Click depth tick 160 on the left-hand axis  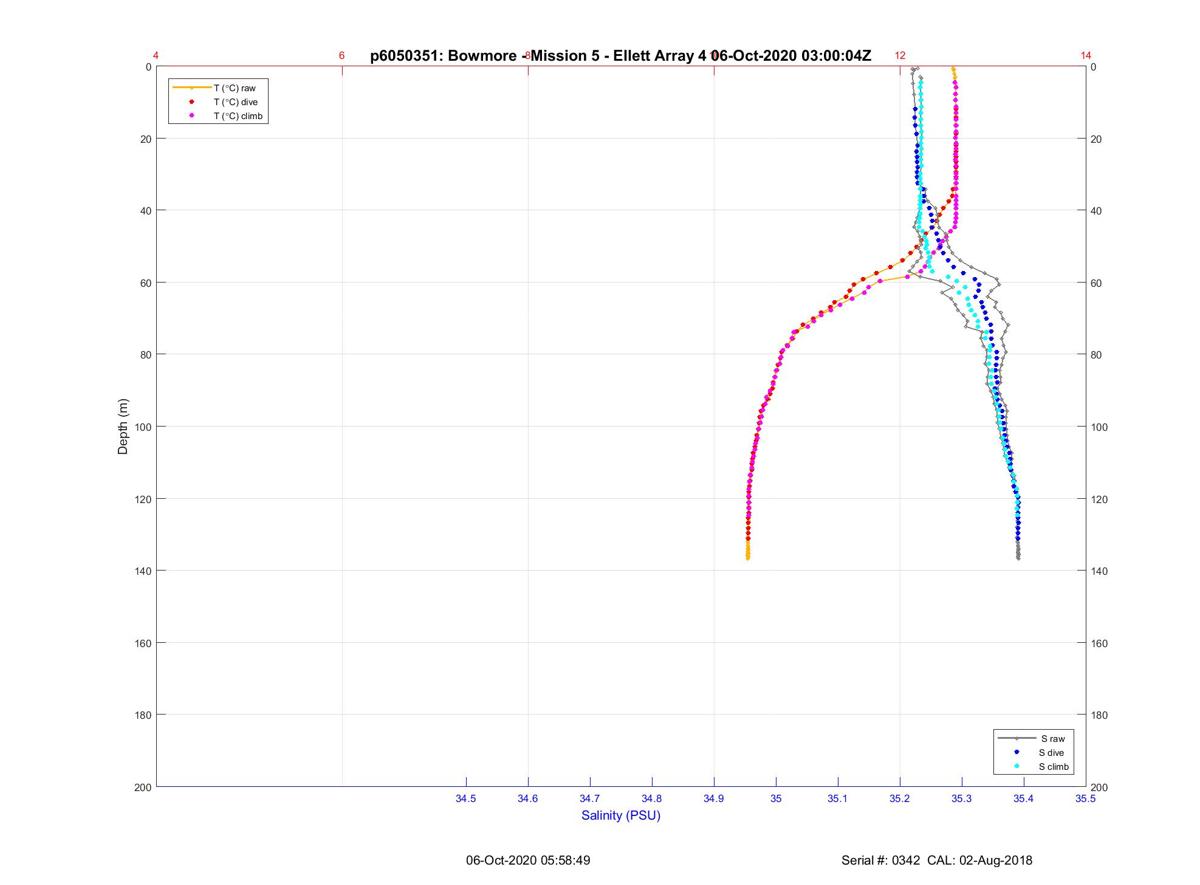tap(142, 643)
